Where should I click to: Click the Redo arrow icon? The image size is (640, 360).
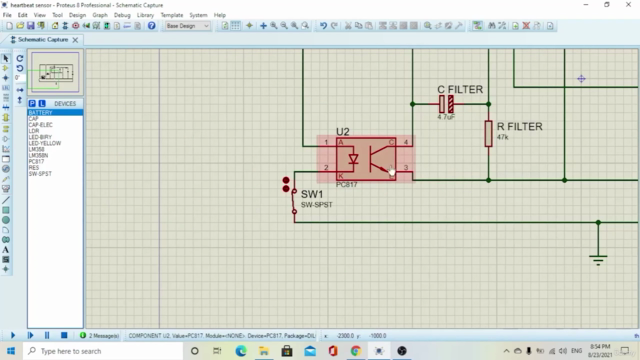pos(334,26)
